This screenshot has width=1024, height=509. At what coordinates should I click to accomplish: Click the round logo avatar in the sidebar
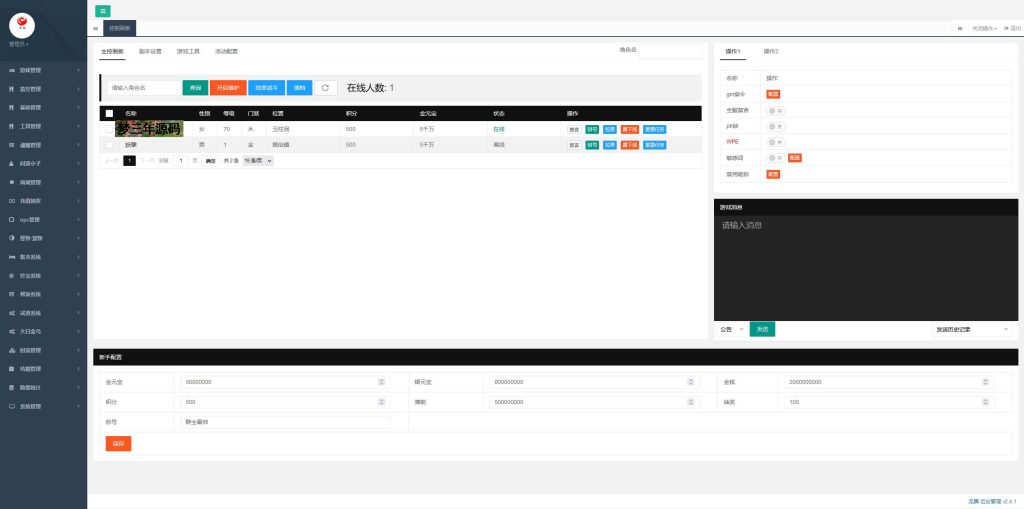tap(22, 25)
